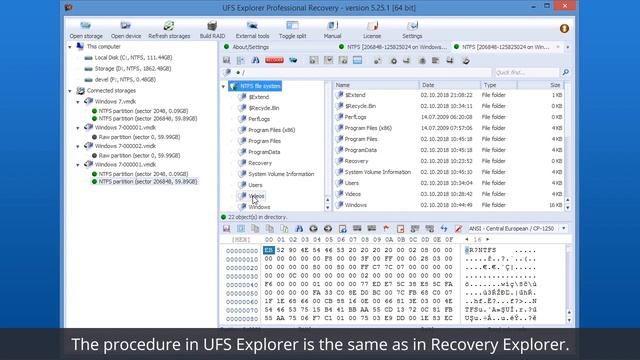This screenshot has height=360, width=640.
Task: Click the Toggle split icon
Action: 292,26
